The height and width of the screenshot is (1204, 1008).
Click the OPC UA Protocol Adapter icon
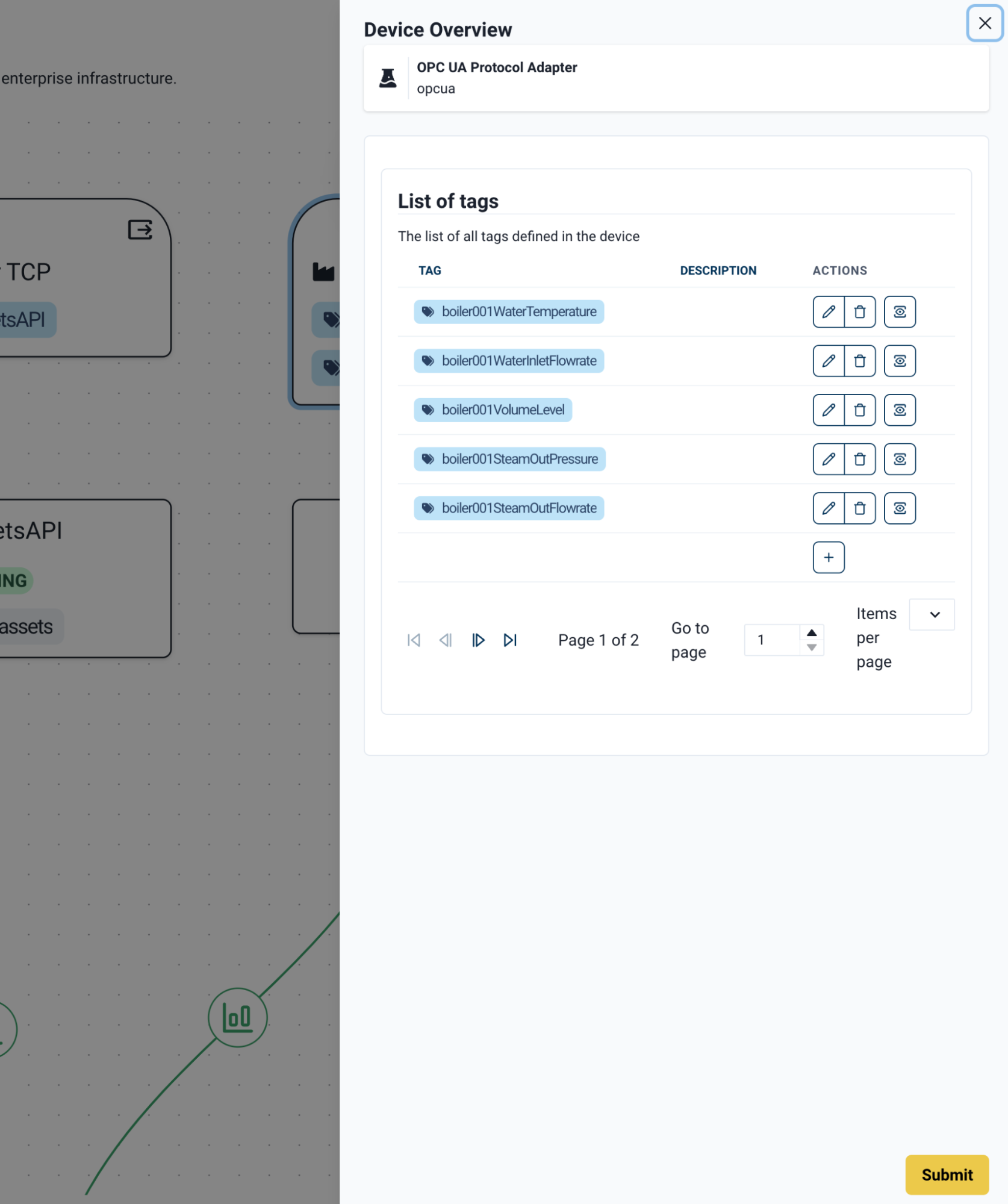[388, 78]
